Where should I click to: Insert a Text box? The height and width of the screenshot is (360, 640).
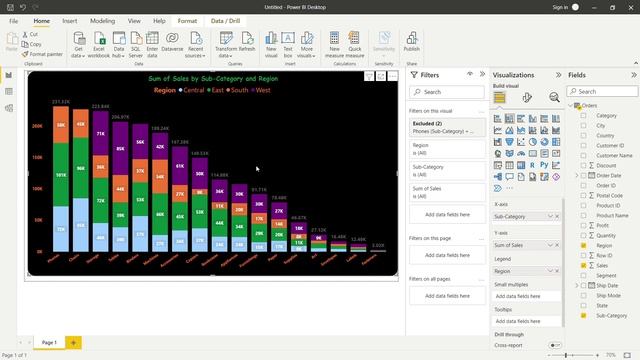[288, 45]
